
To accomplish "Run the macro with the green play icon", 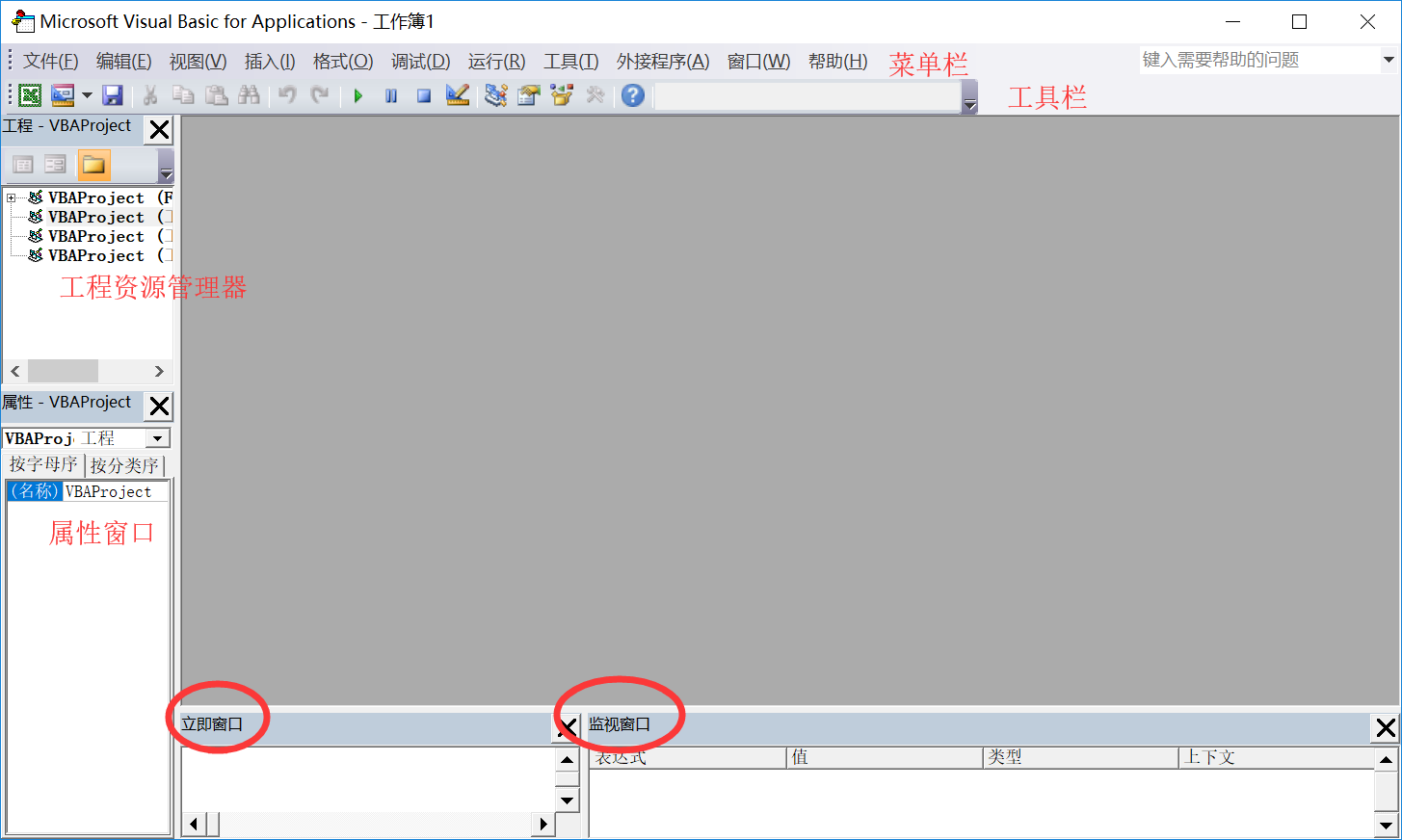I will coord(358,96).
